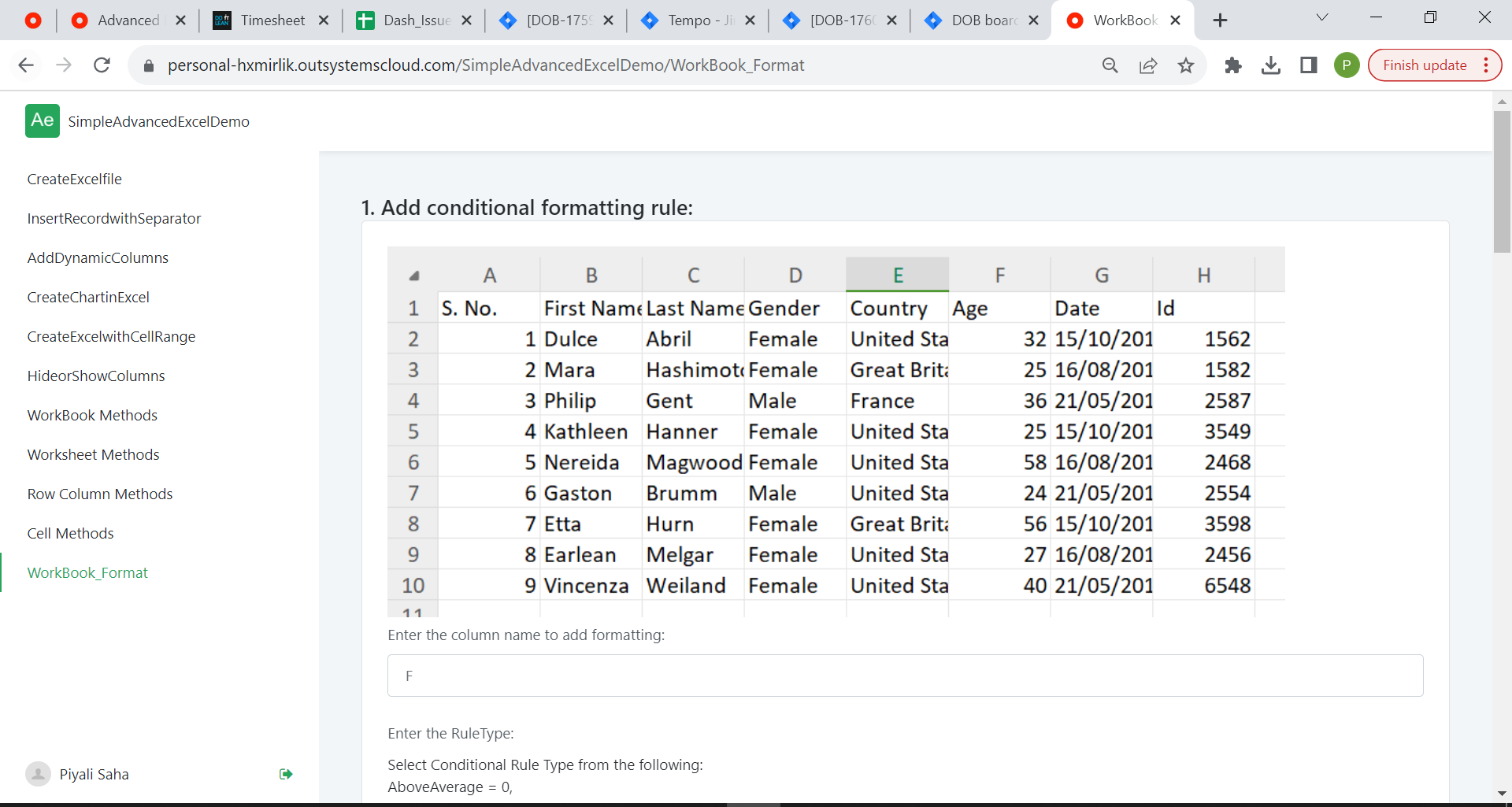1512x807 pixels.
Task: Click the sign-out icon beside Piyali Saha
Action: click(285, 774)
